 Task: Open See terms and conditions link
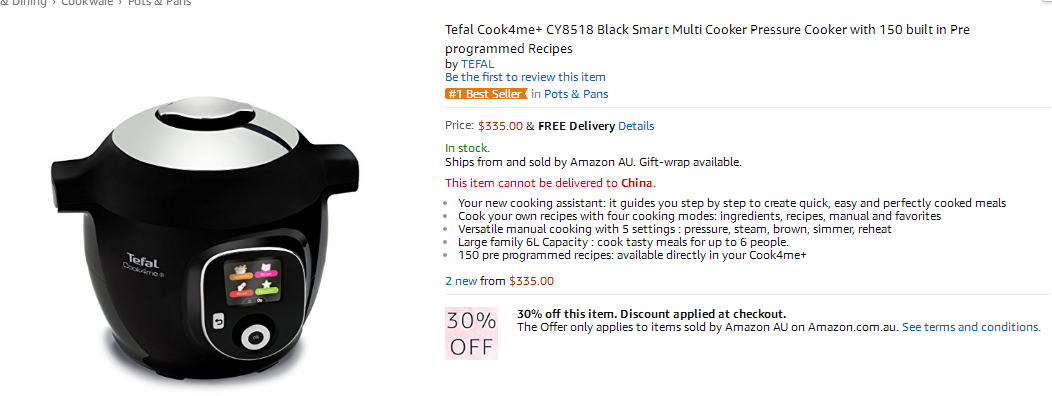click(x=971, y=328)
